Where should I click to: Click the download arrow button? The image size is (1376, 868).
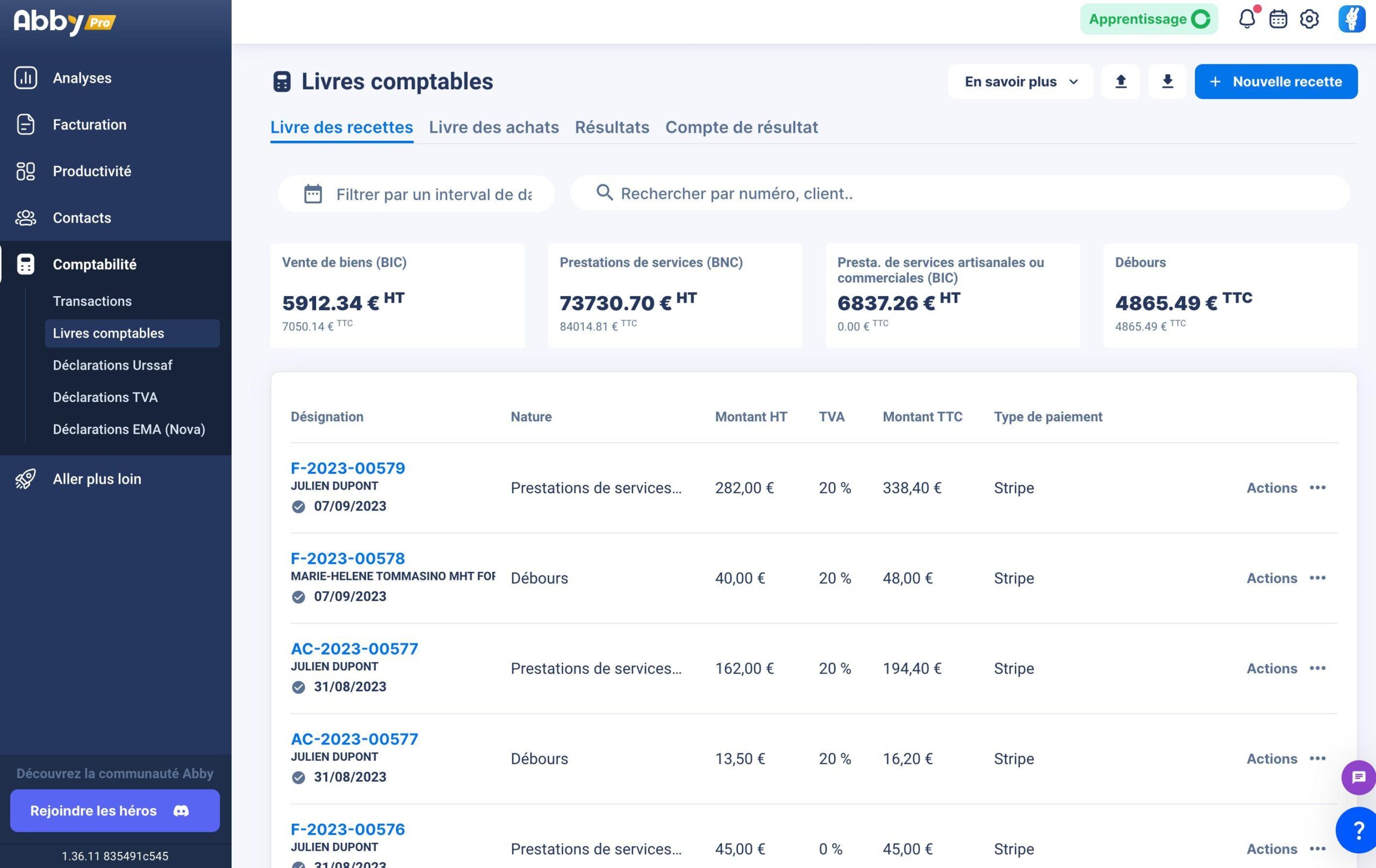click(1167, 82)
